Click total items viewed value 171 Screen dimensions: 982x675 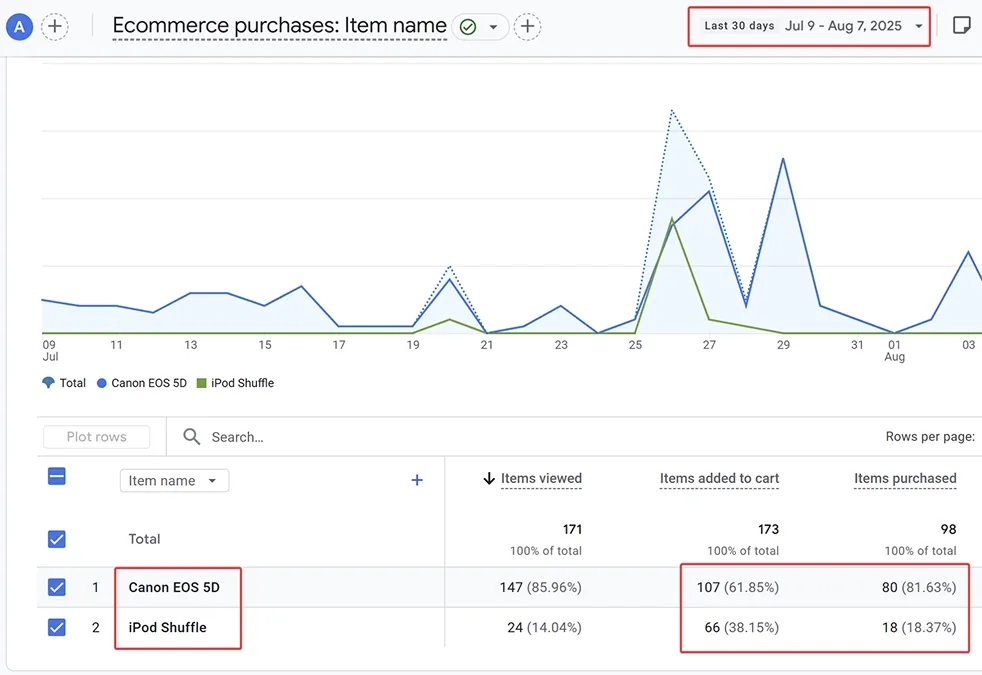(x=572, y=529)
